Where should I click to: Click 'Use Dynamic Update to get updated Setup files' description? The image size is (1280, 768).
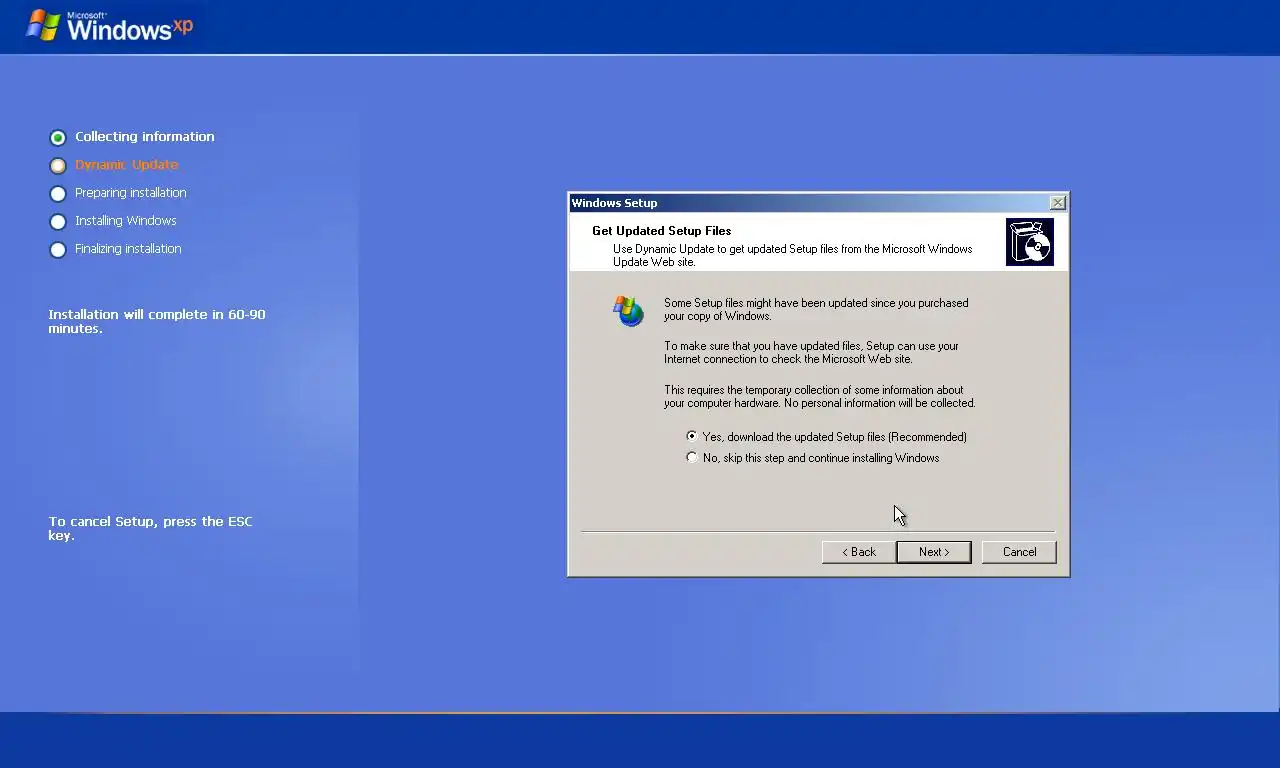pos(792,255)
